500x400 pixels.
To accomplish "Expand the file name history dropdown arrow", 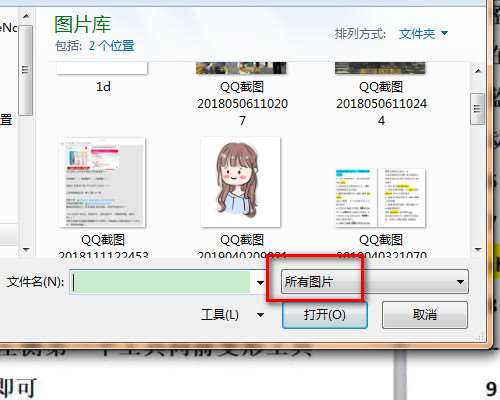I will tap(260, 283).
